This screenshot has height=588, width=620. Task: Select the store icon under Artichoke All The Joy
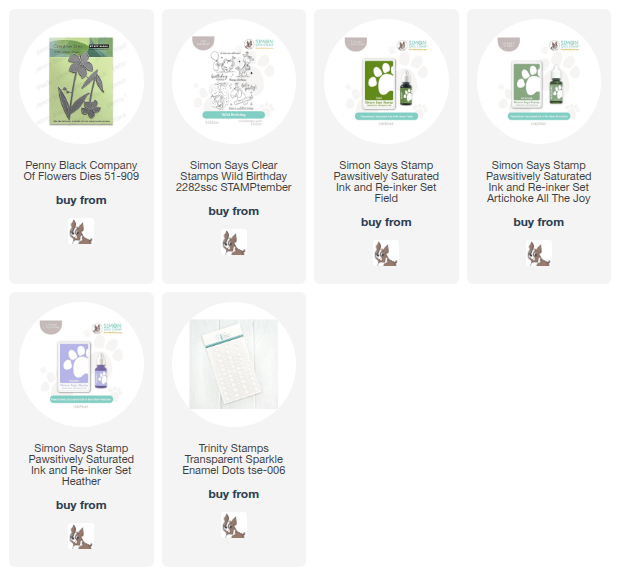[x=539, y=253]
